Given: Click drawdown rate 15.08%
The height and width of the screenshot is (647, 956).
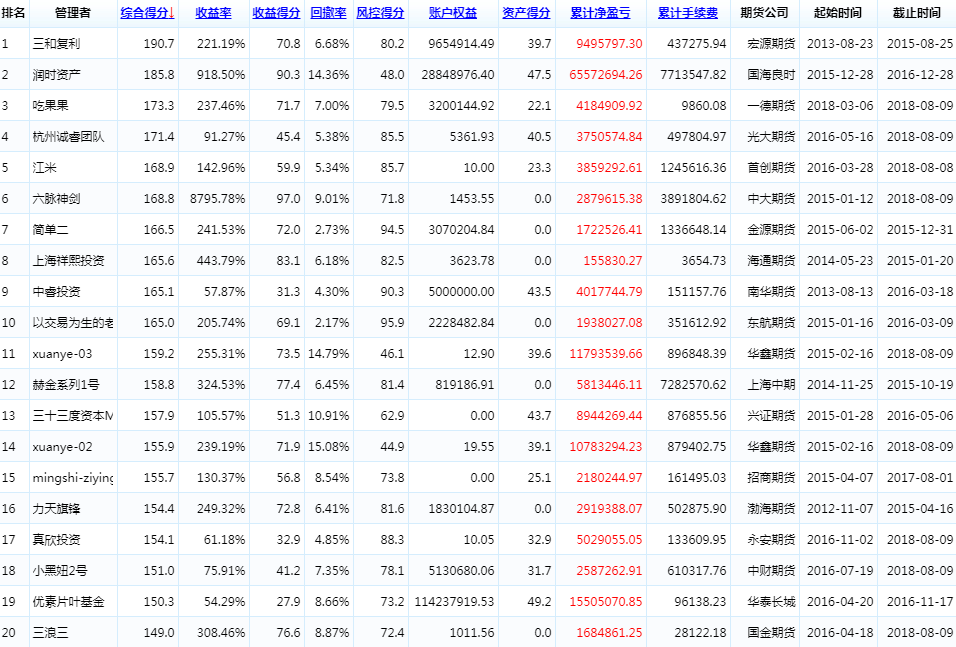Looking at the screenshot, I should tap(329, 447).
